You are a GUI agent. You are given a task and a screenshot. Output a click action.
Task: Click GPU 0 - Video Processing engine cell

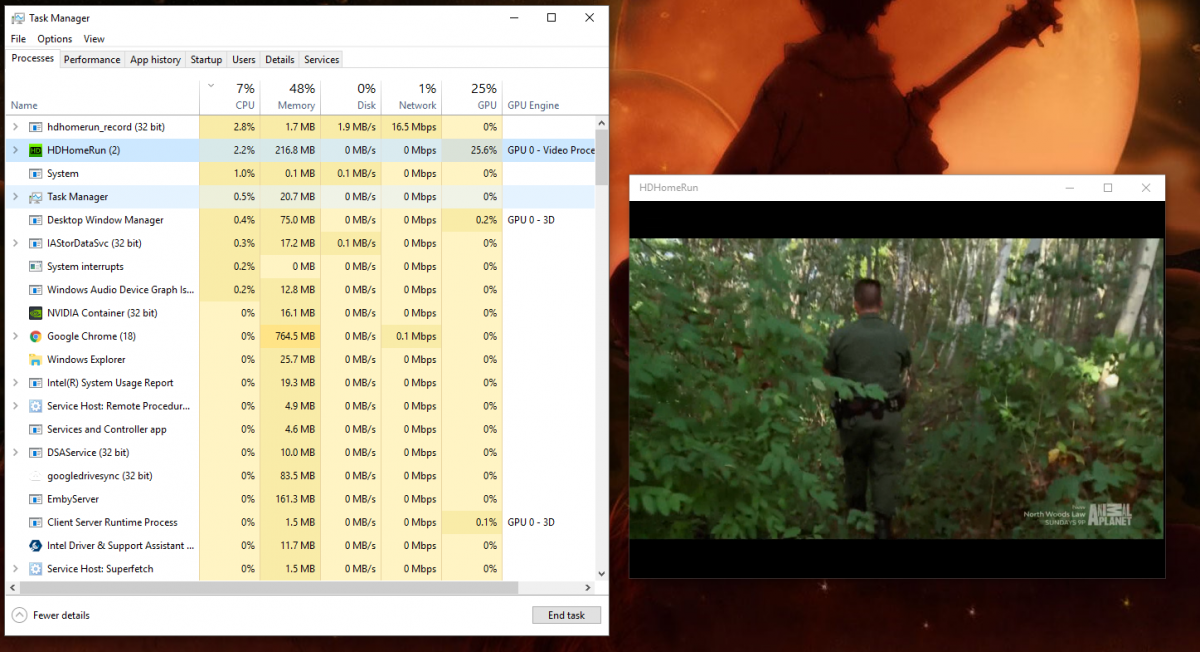(x=551, y=150)
